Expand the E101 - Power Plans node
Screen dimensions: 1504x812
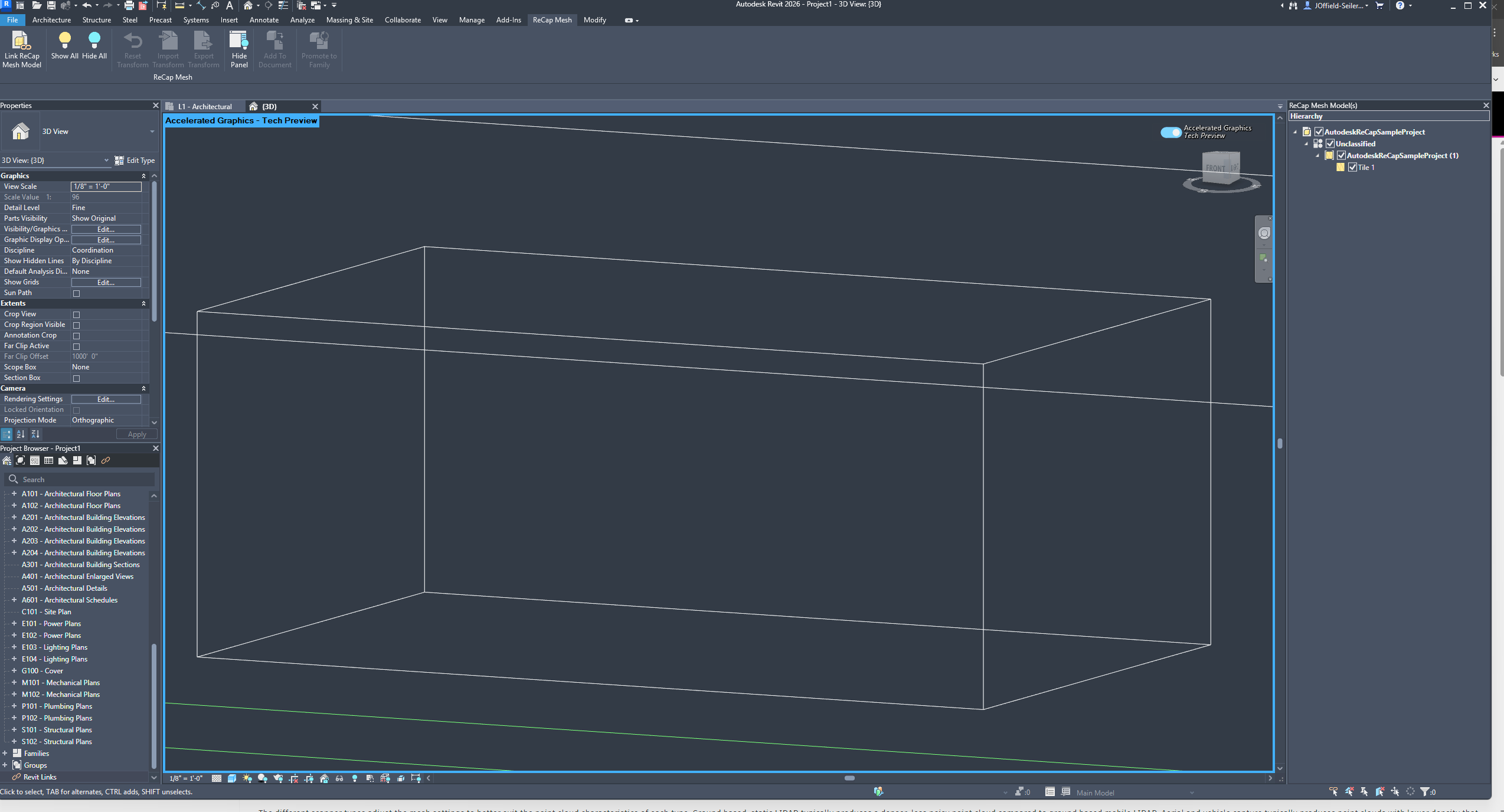click(14, 623)
